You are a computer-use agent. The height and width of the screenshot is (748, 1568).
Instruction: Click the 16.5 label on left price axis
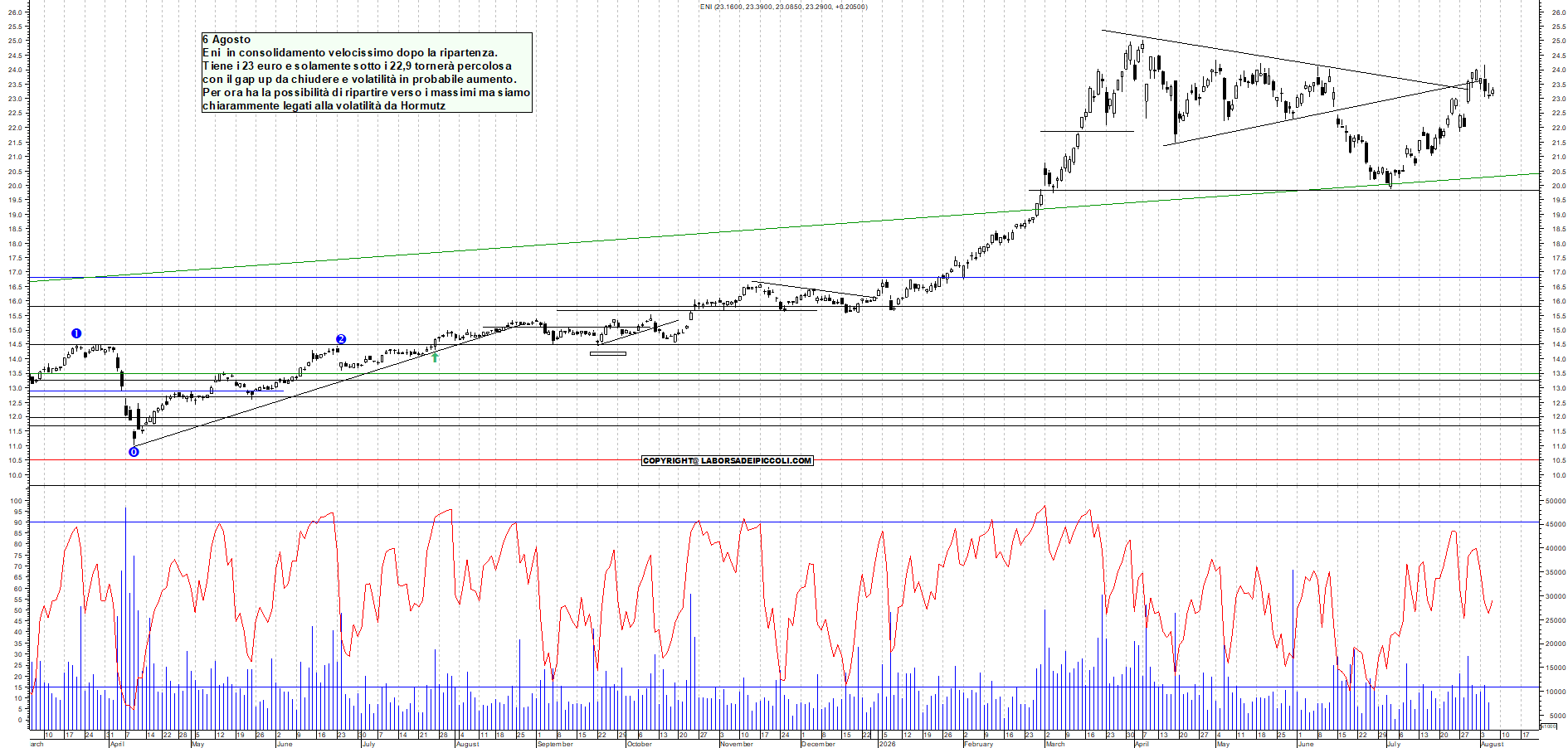coord(15,287)
